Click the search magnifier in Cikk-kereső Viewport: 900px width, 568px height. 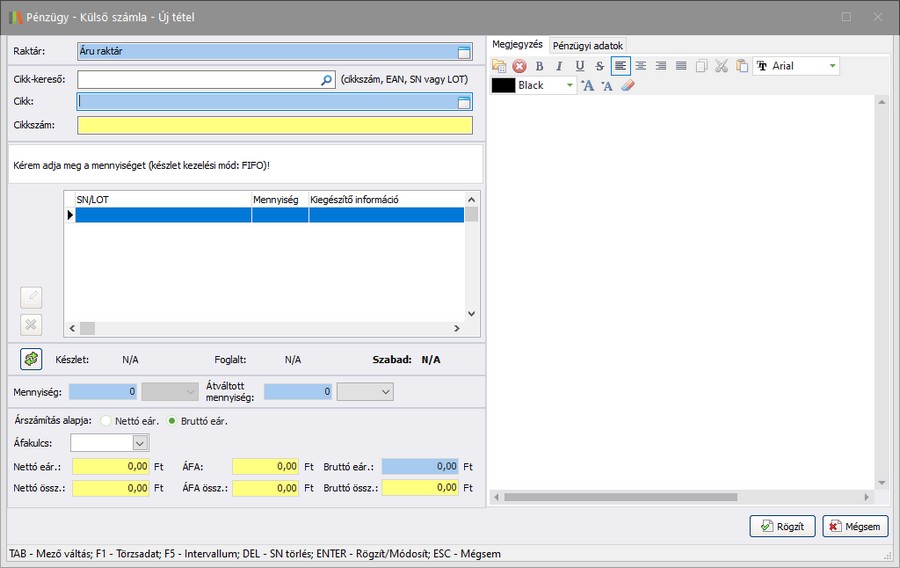(326, 79)
